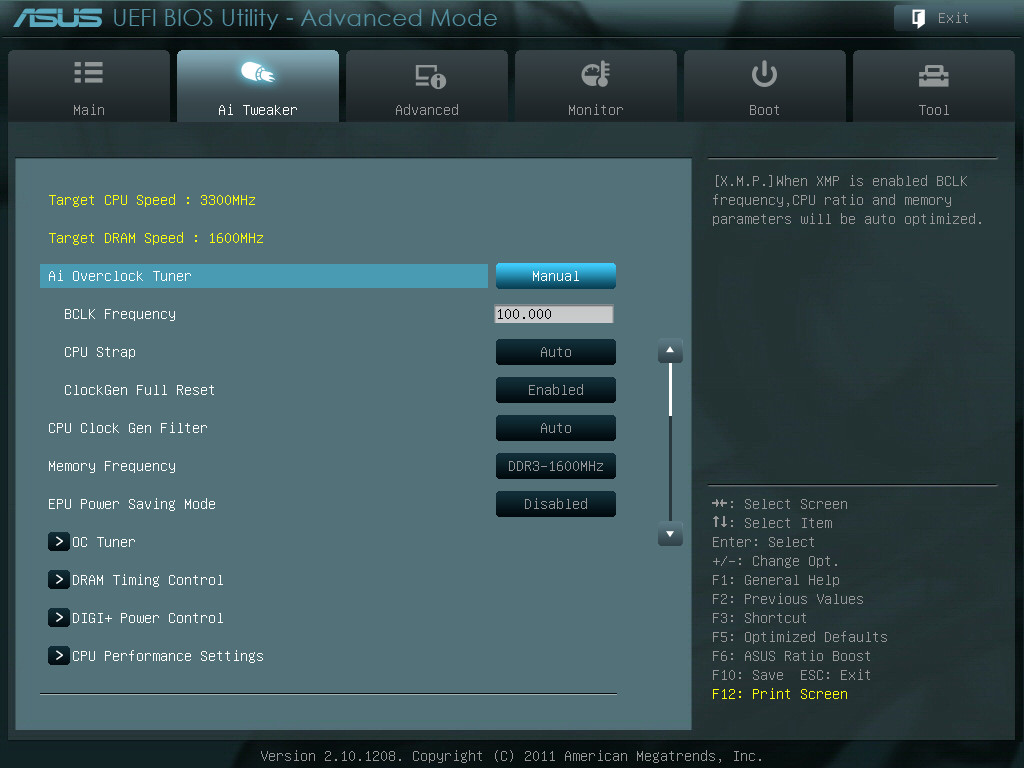The image size is (1024, 768).
Task: Expand the DIGI+ Power Control arrow
Action: [x=59, y=617]
